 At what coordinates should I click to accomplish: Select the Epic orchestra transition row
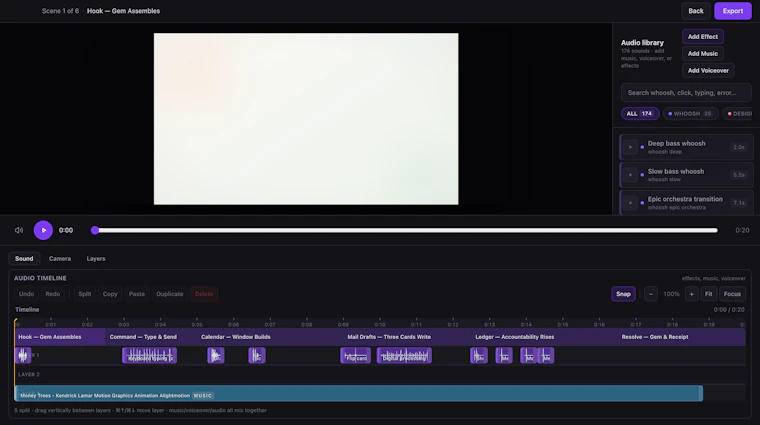(x=686, y=203)
